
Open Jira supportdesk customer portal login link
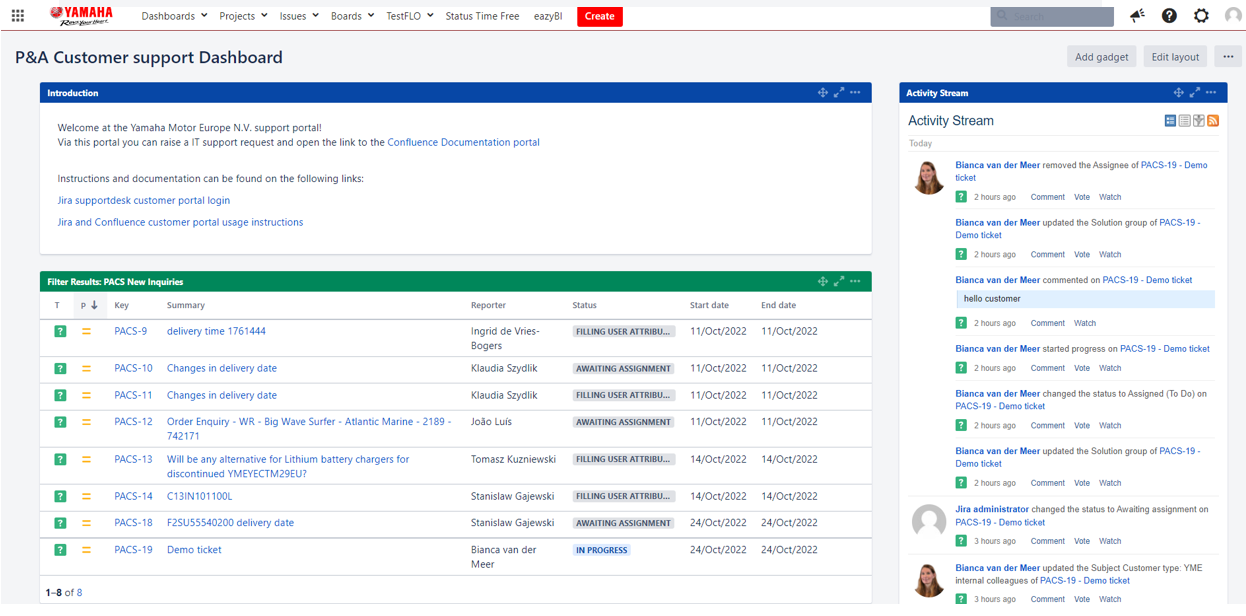click(144, 201)
